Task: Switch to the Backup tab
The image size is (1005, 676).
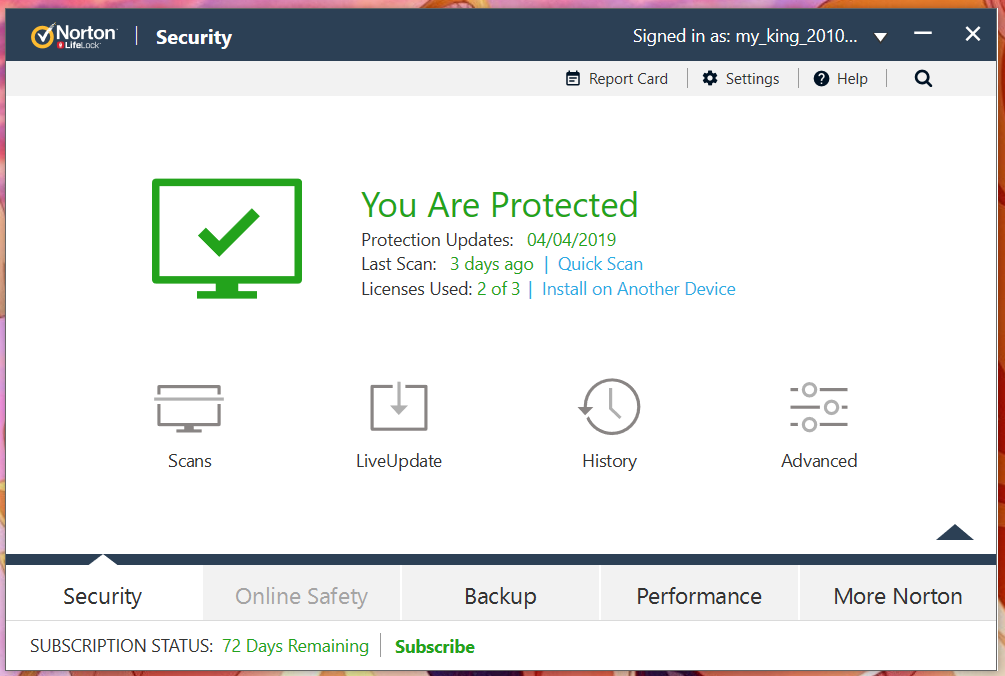Action: [500, 596]
